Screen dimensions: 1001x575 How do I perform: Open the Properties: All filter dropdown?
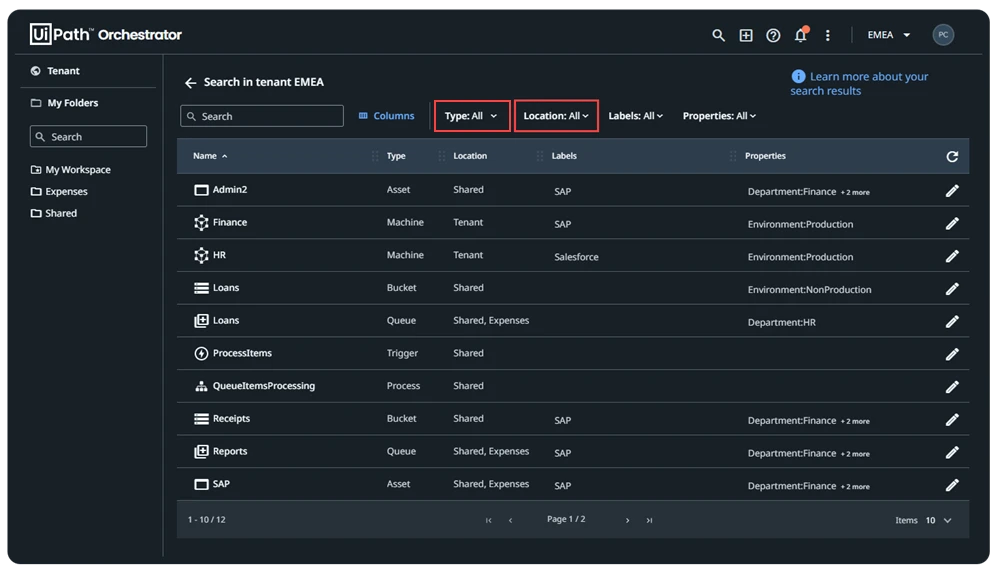pos(719,116)
